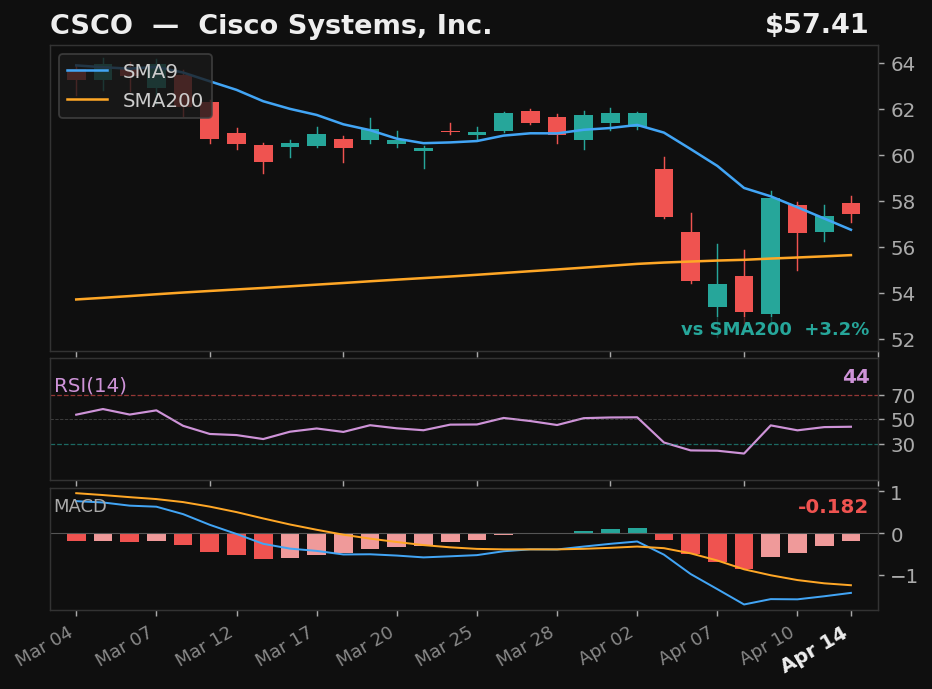Click the large red candlestick after Apr 02
This screenshot has width=932, height=689.
(664, 193)
